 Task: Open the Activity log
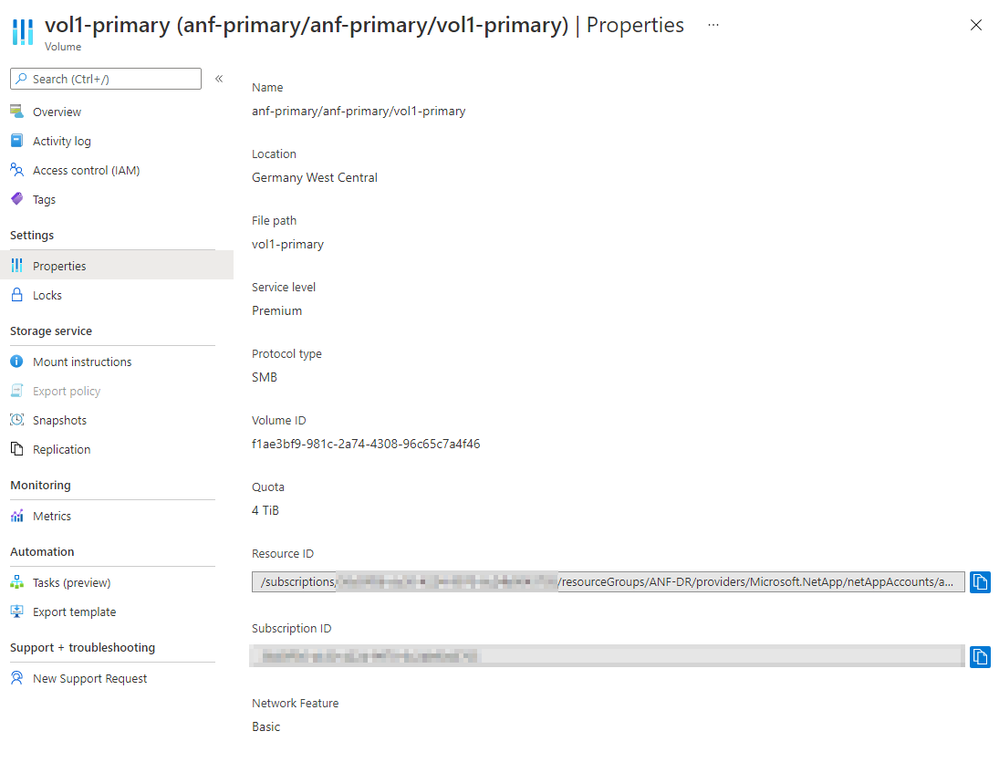click(x=62, y=141)
